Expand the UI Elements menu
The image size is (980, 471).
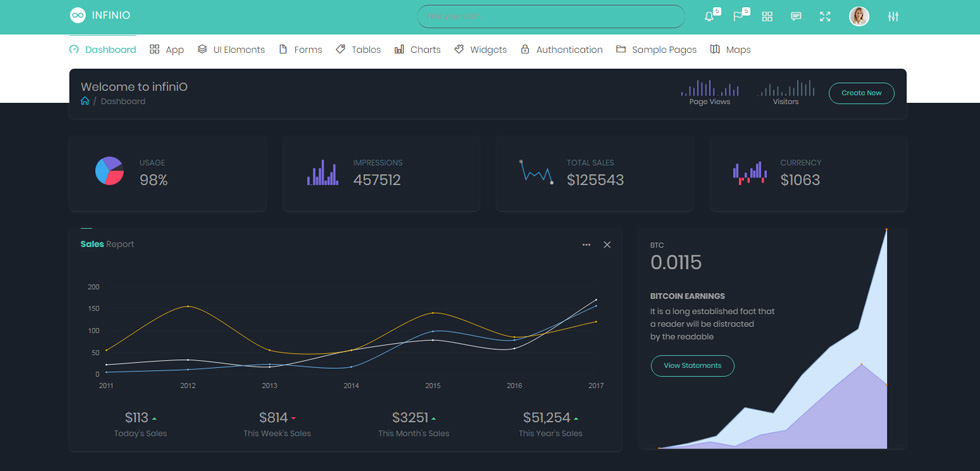[x=231, y=49]
